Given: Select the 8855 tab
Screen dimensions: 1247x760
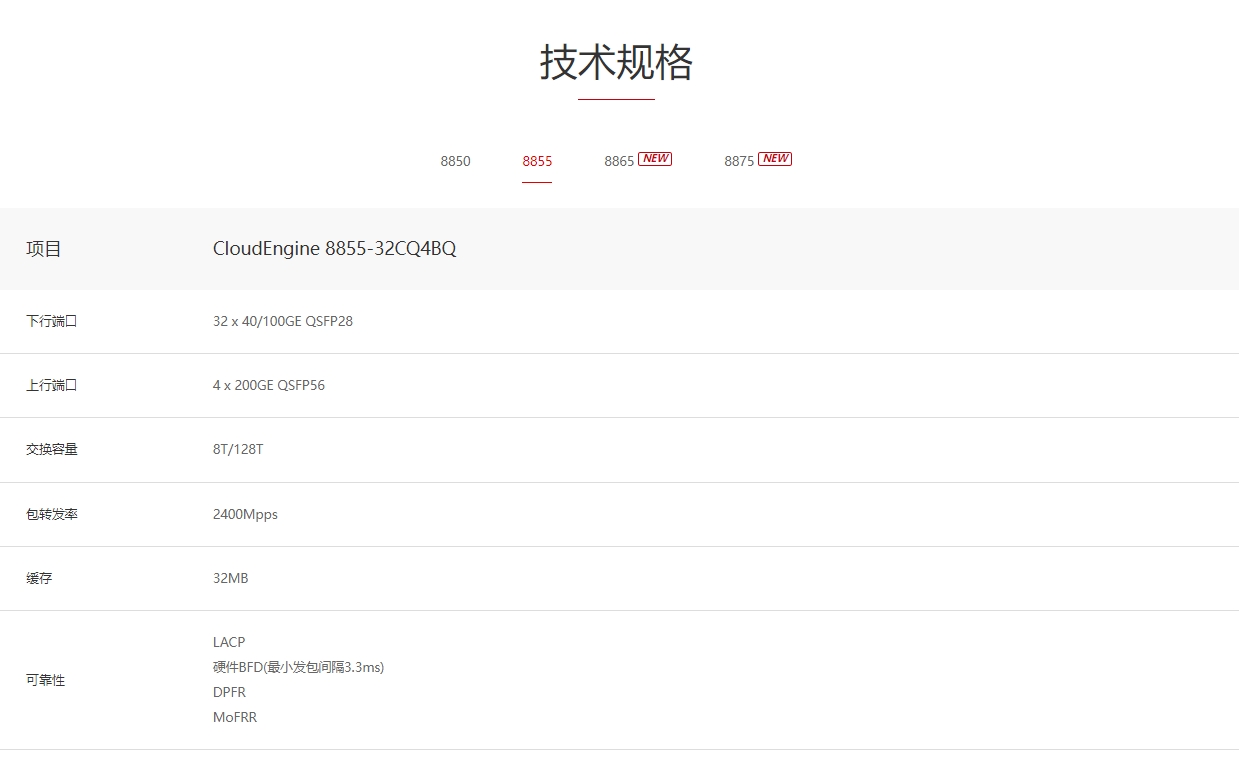Looking at the screenshot, I should pyautogui.click(x=537, y=161).
